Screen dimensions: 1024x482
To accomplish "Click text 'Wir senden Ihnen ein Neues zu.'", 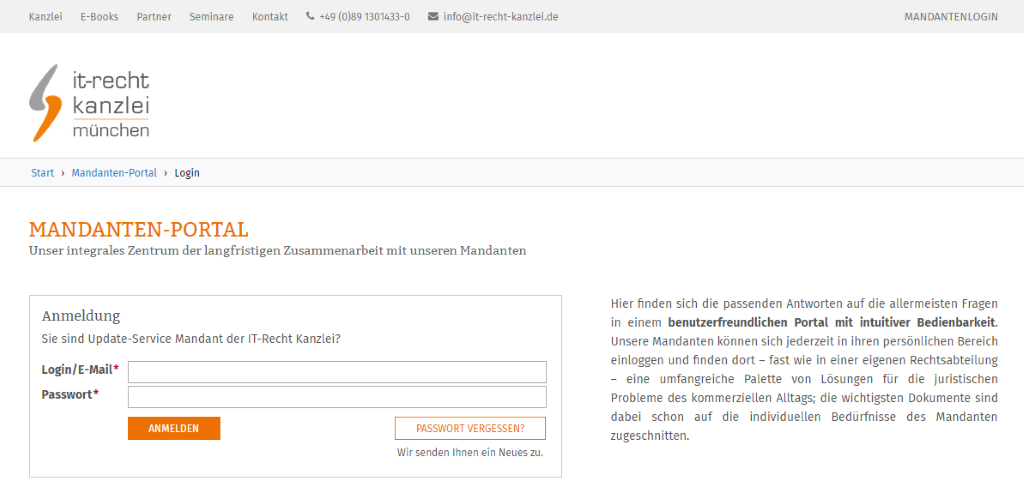I will 470,452.
